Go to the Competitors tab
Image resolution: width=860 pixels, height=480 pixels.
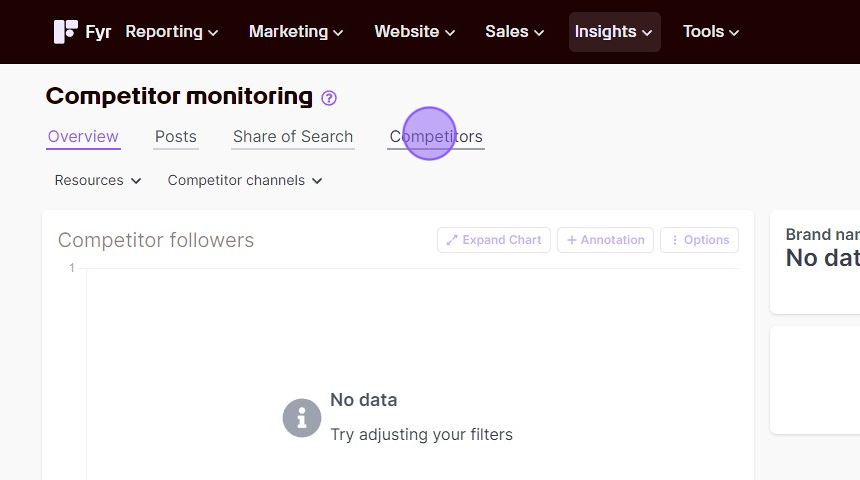[x=436, y=137]
